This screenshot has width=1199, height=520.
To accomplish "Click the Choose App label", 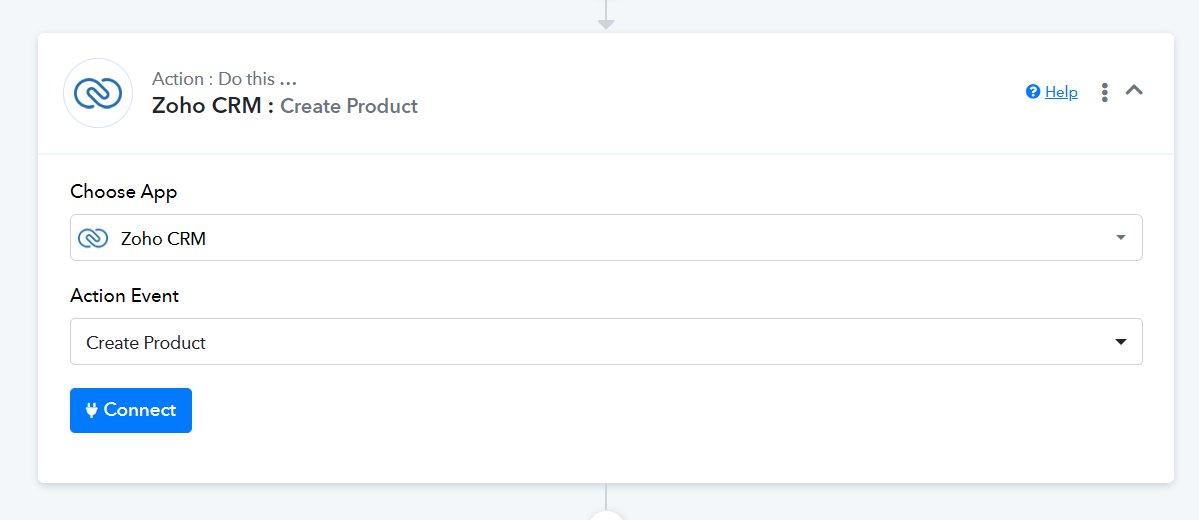I will 123,191.
